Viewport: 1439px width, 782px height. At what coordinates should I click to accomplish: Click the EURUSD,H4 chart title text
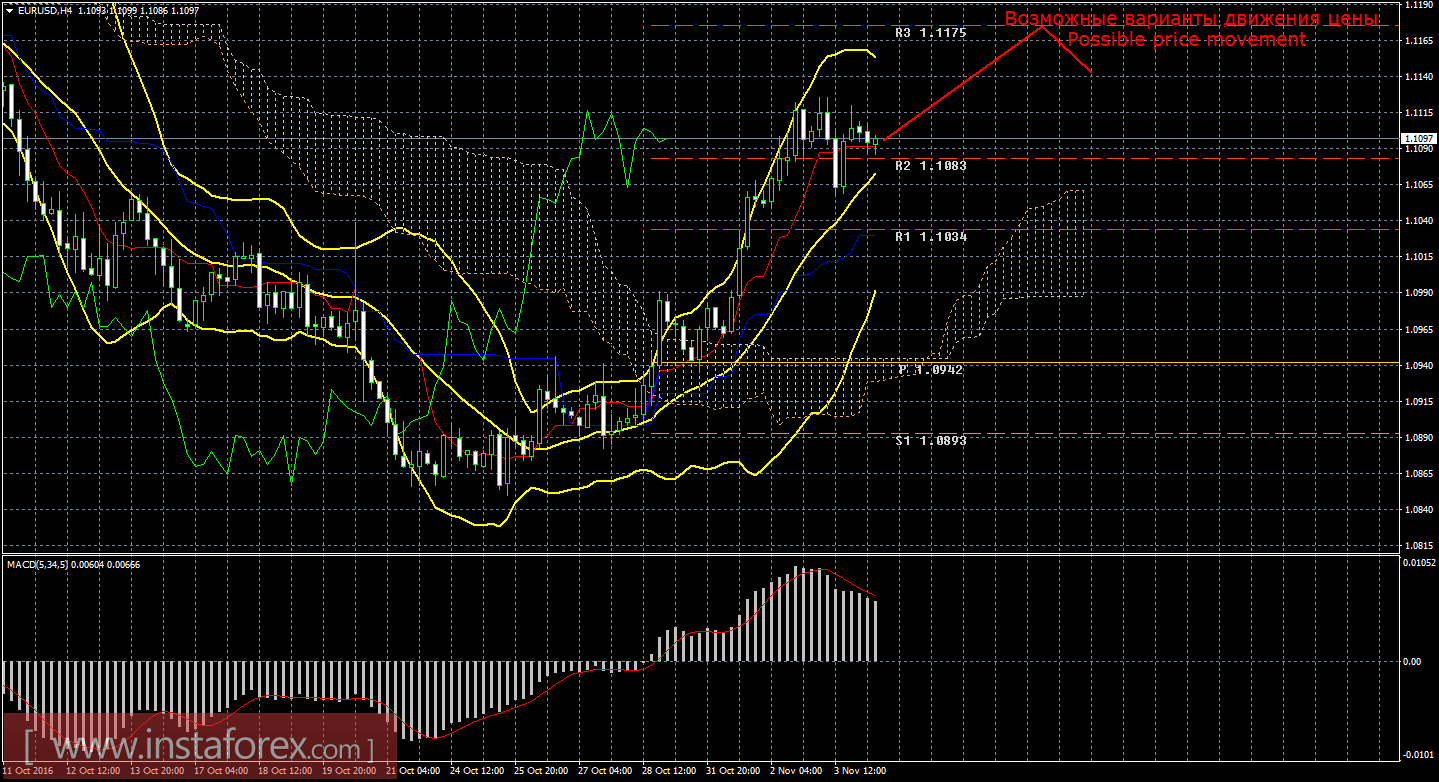point(44,10)
